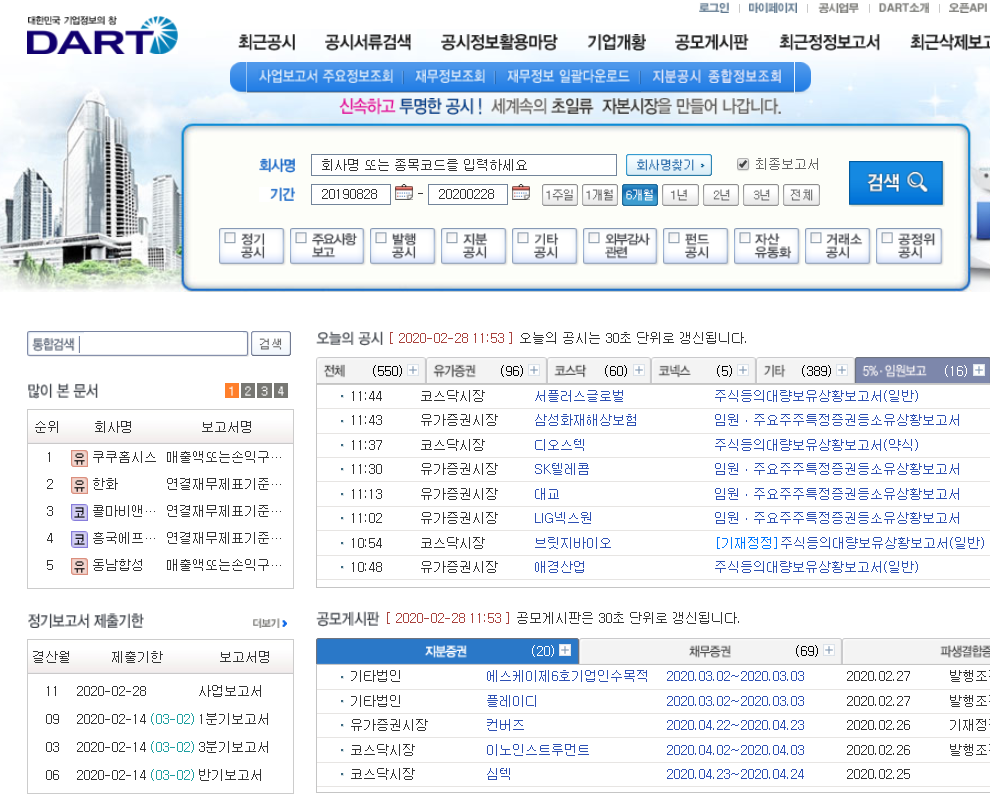Go to page 3 of 많이 본 문서
This screenshot has height=812, width=990.
coord(265,391)
